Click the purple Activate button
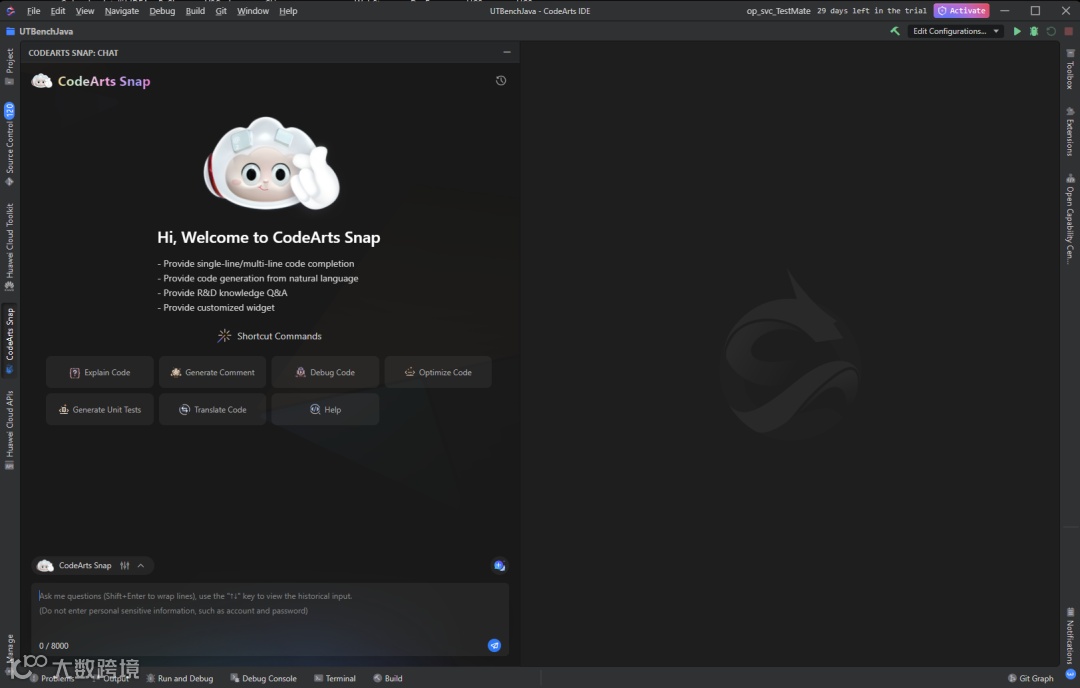1080x688 pixels. coord(962,11)
